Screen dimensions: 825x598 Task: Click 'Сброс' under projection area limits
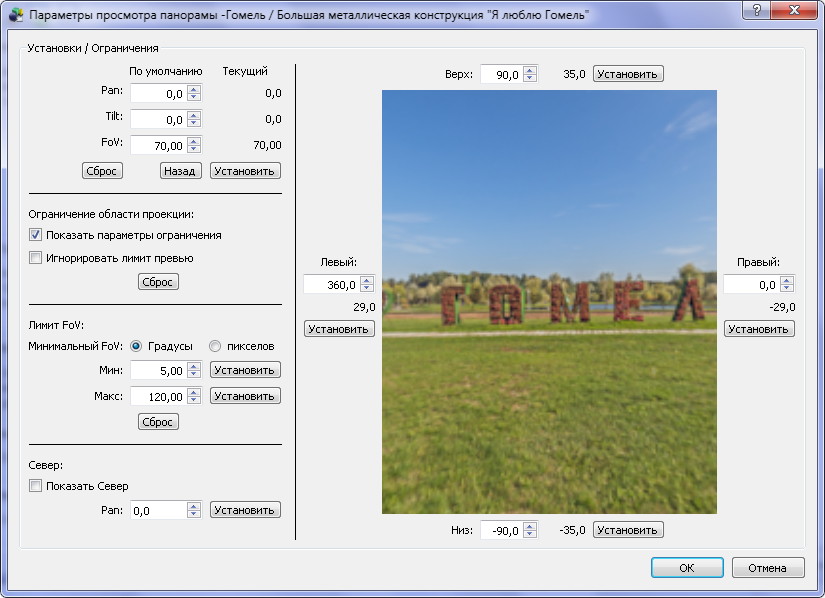tap(158, 282)
